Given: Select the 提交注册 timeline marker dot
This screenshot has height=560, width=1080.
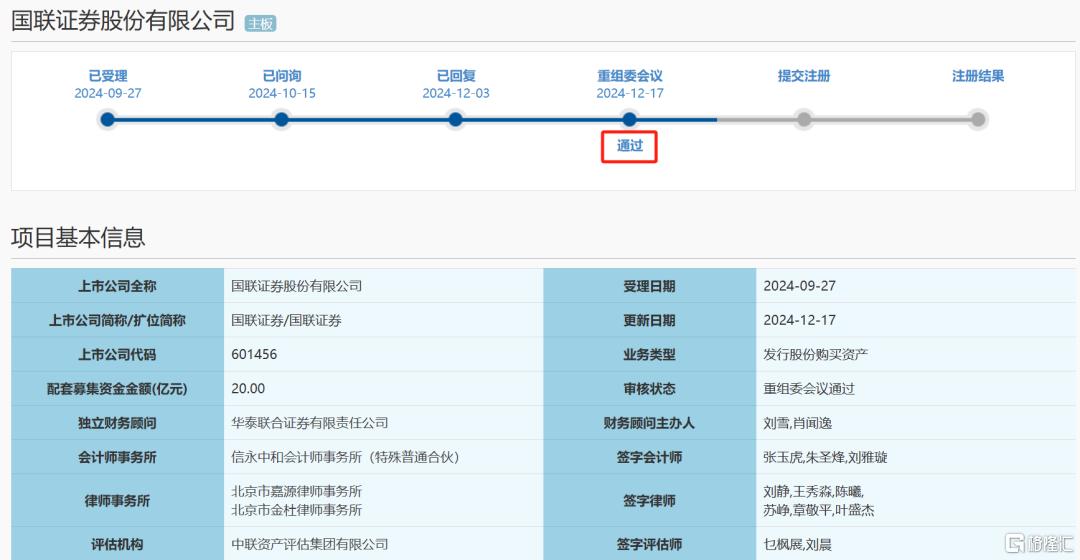Looking at the screenshot, I should point(804,120).
